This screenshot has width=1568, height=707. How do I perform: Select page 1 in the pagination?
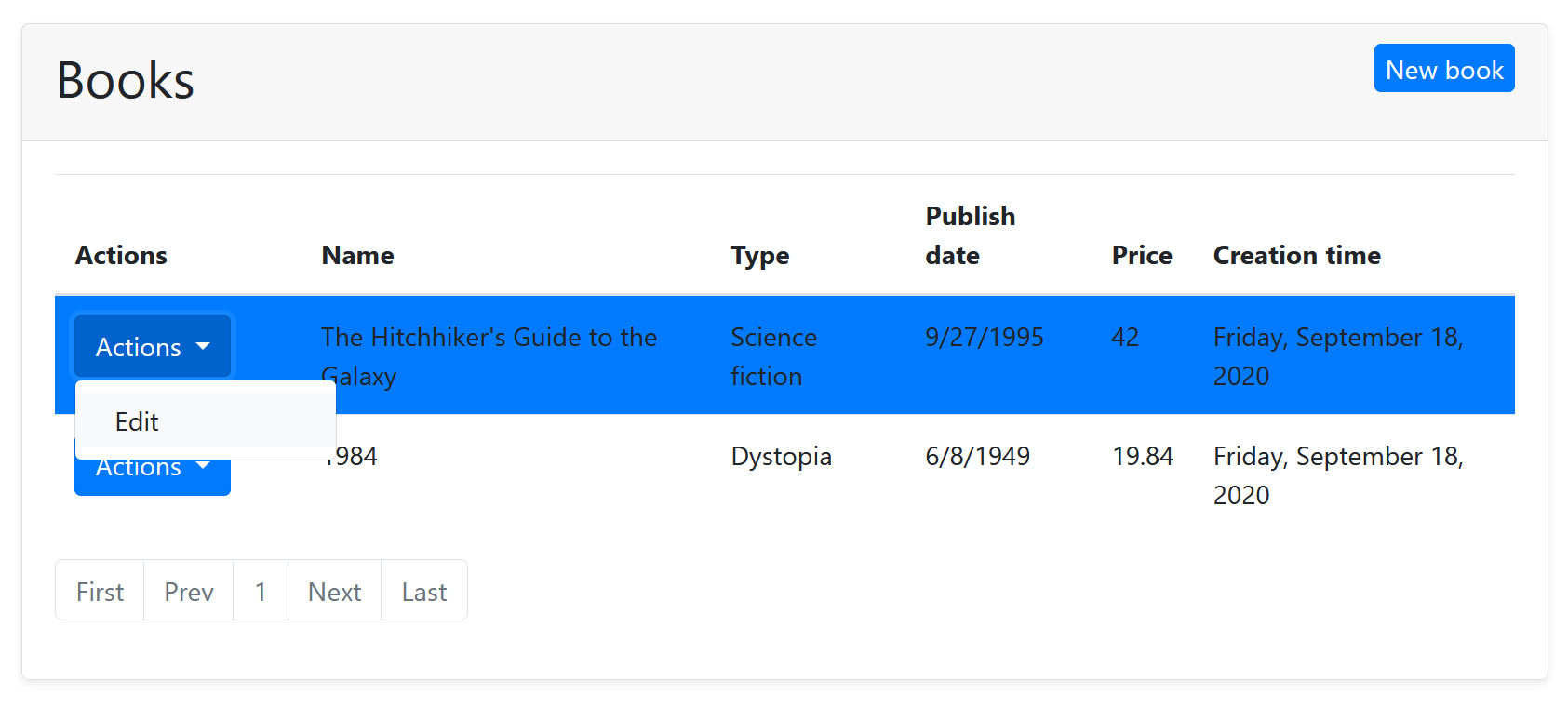(261, 591)
